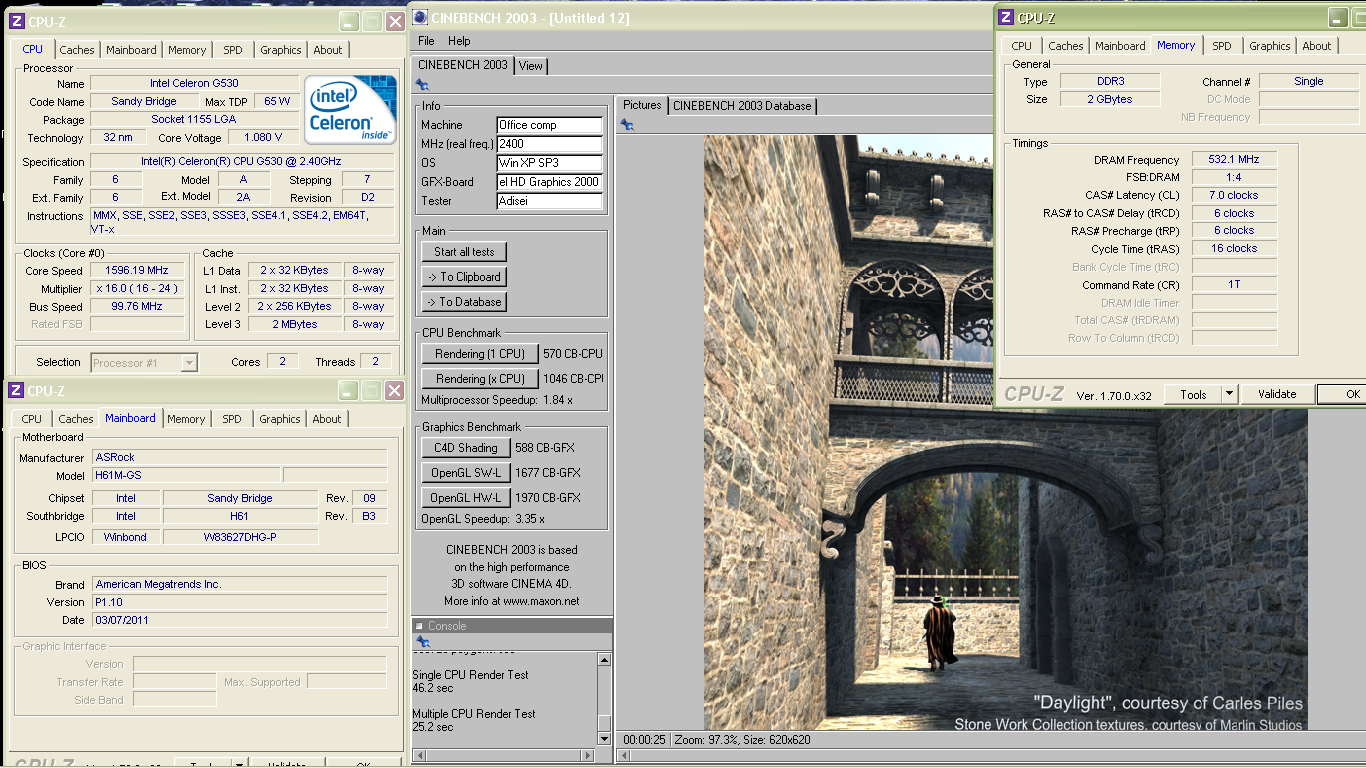This screenshot has width=1366, height=768.
Task: Select Caches tab in right CPU-Z window
Action: tap(1066, 46)
